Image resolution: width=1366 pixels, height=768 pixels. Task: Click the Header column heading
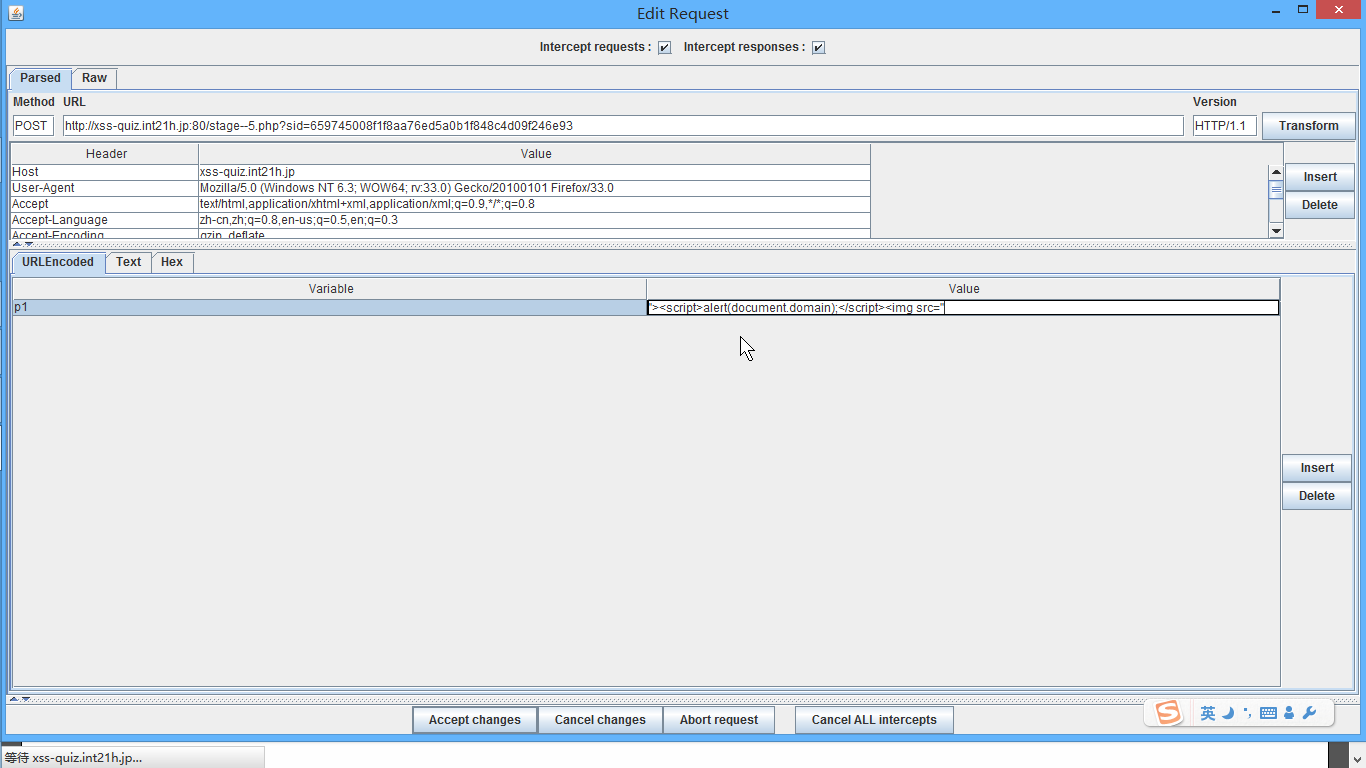pos(106,154)
